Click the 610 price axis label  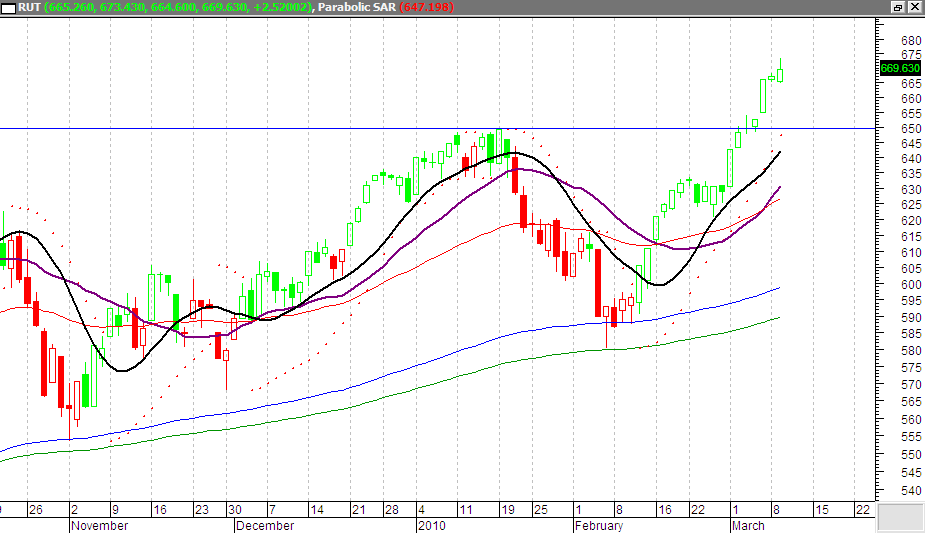911,252
